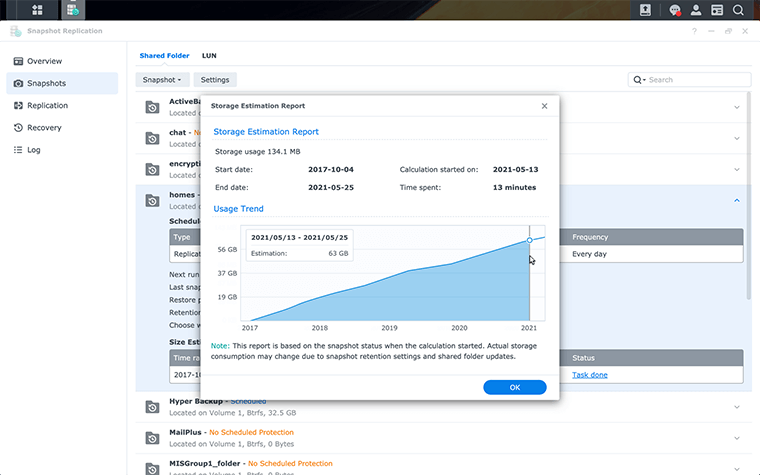
Task: Click the chat shared folder snapshot icon
Action: tap(152, 137)
